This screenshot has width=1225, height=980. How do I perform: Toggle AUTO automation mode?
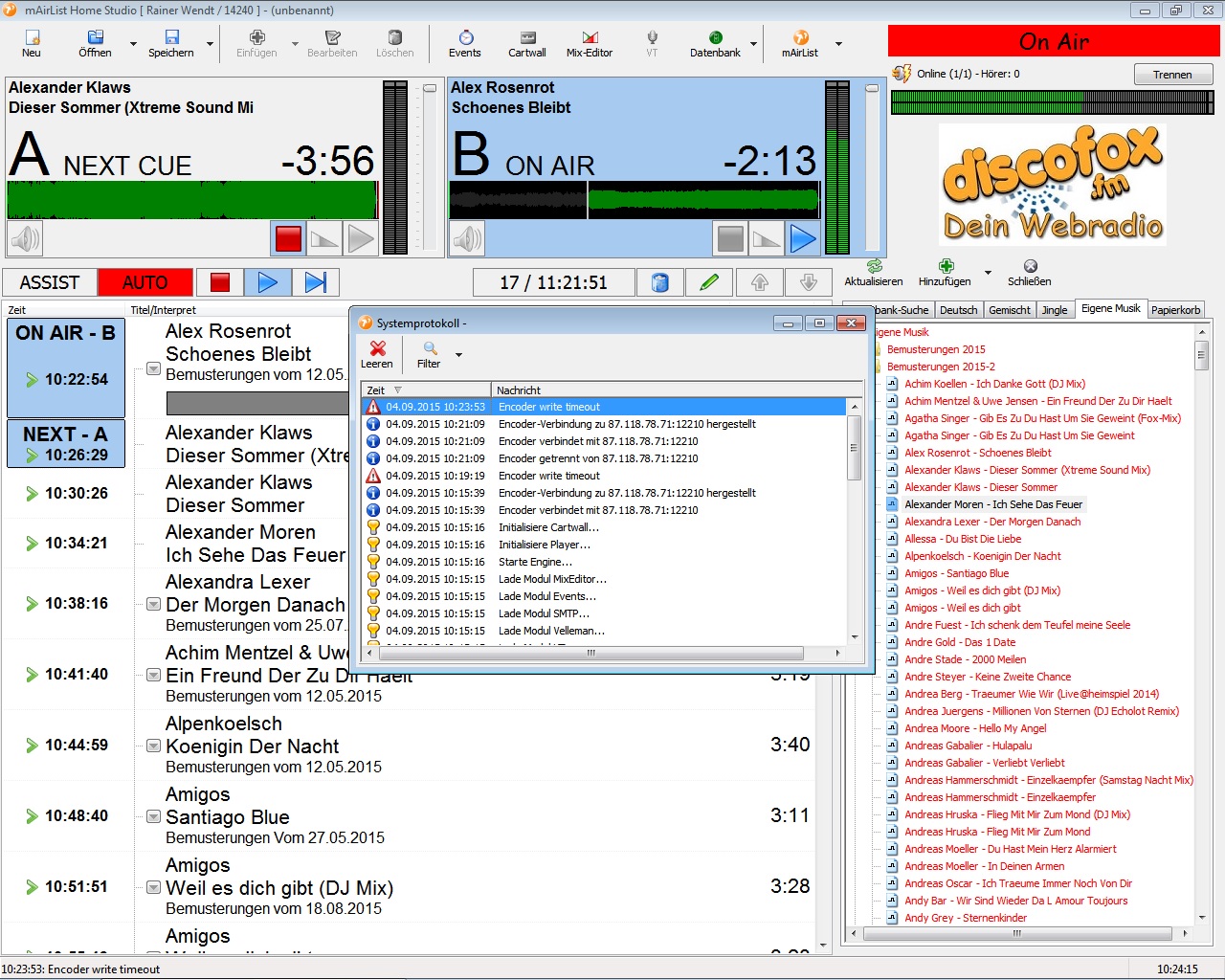(x=145, y=282)
